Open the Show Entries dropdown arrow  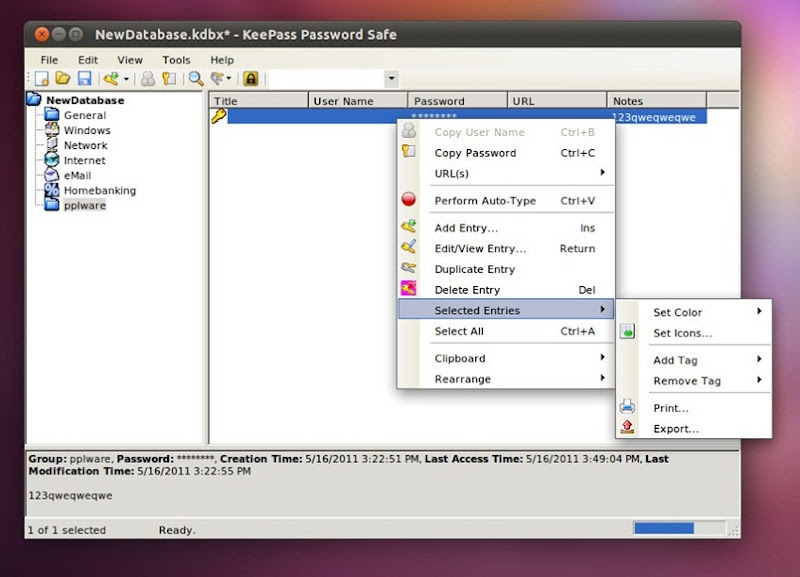pyautogui.click(x=229, y=79)
